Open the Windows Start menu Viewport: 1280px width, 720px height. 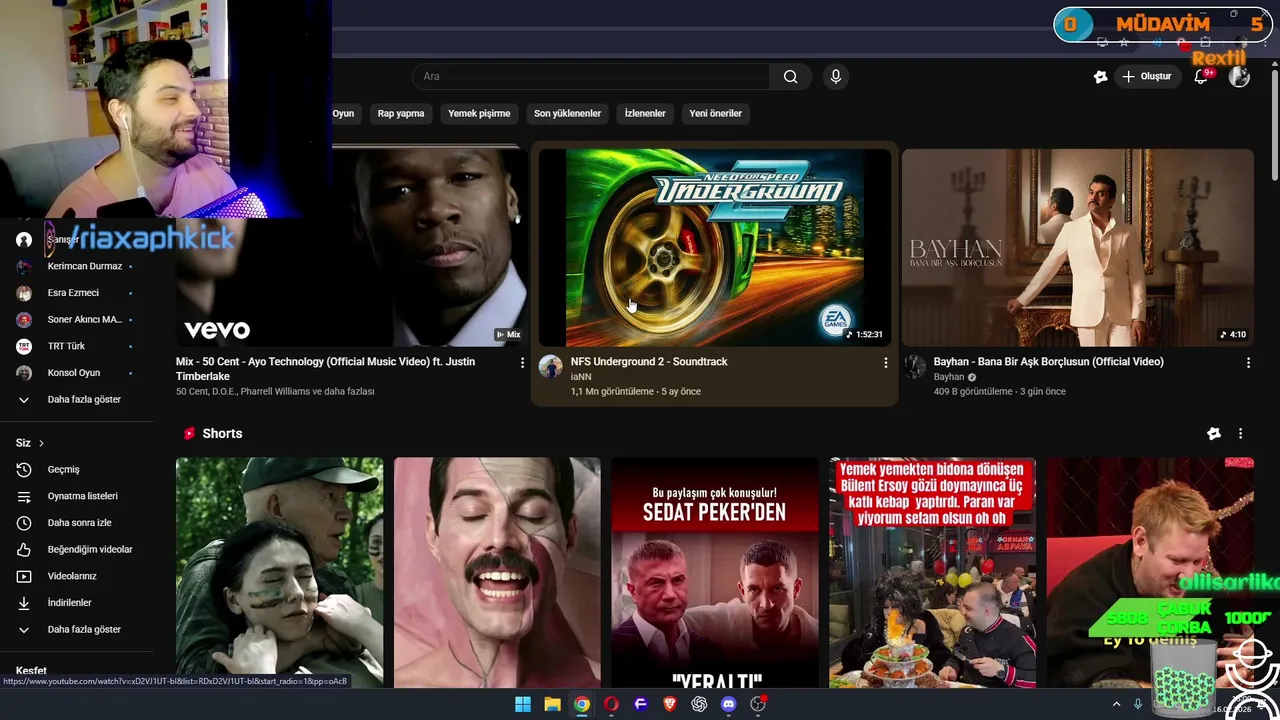tap(523, 704)
